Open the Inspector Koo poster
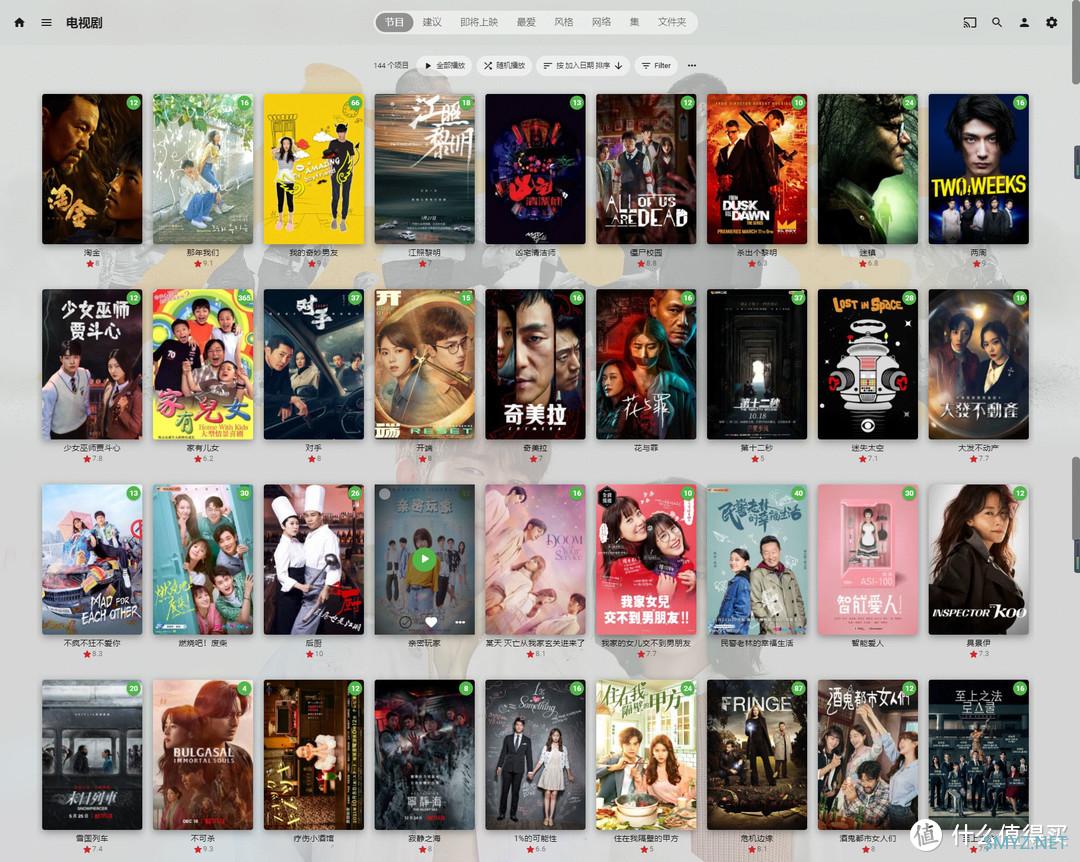Screen dimensions: 1080x862 click(x=979, y=559)
